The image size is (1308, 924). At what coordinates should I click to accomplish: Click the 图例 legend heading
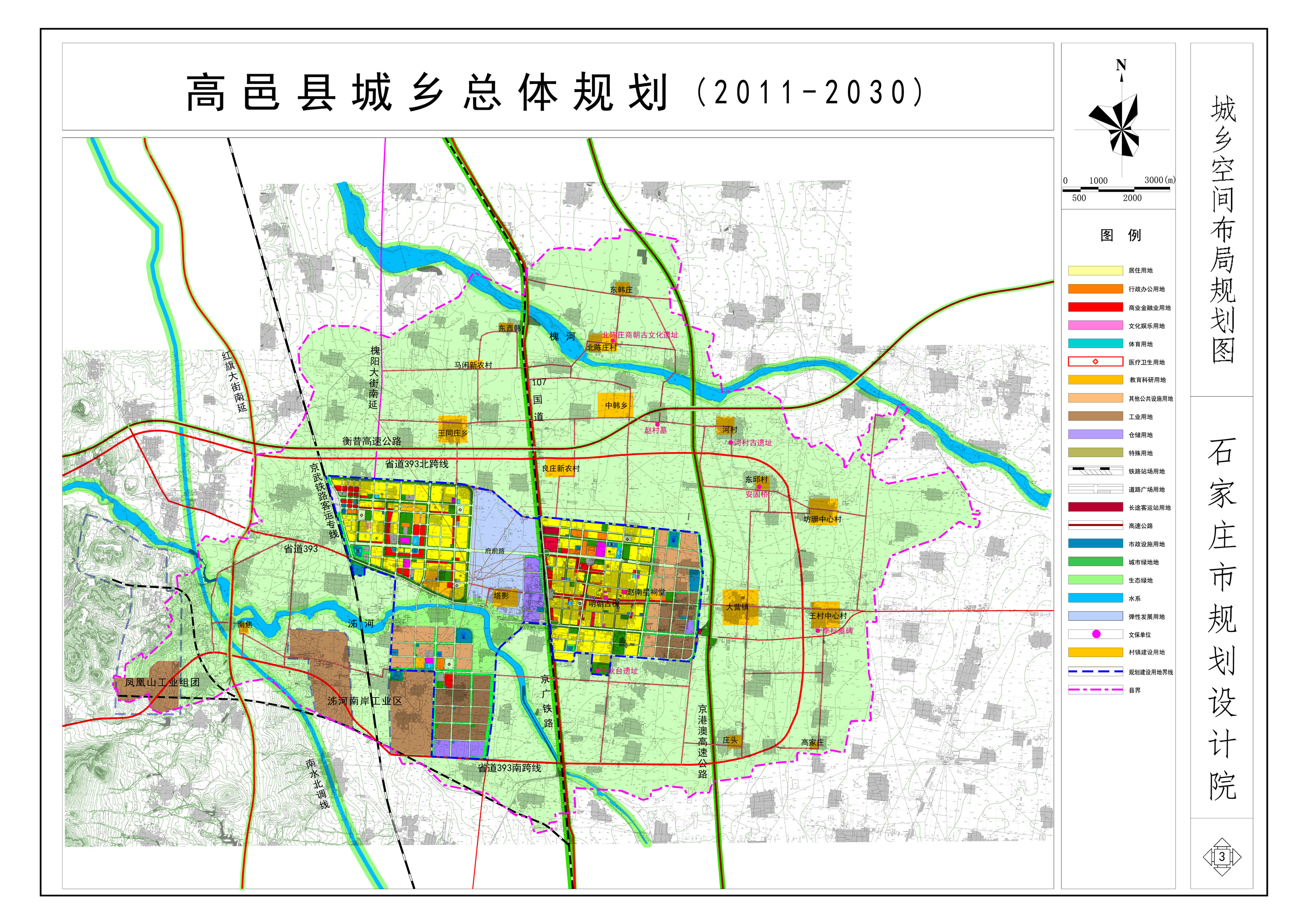pyautogui.click(x=1120, y=235)
